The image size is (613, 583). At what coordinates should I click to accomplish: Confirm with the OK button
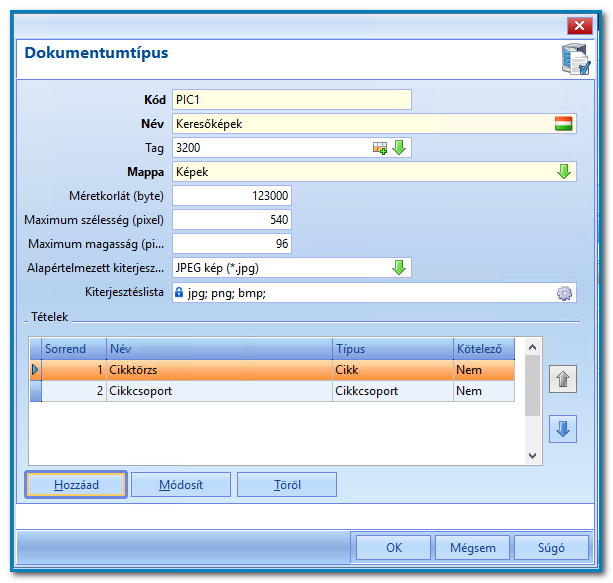(x=394, y=548)
